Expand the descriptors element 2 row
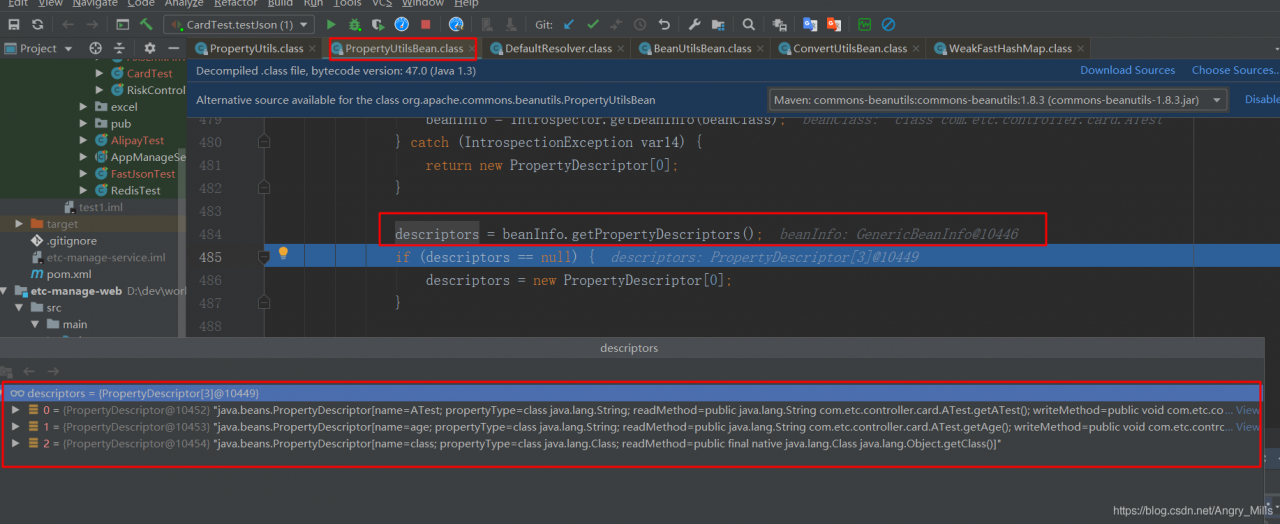Screen dimensions: 1280x524 15,443
